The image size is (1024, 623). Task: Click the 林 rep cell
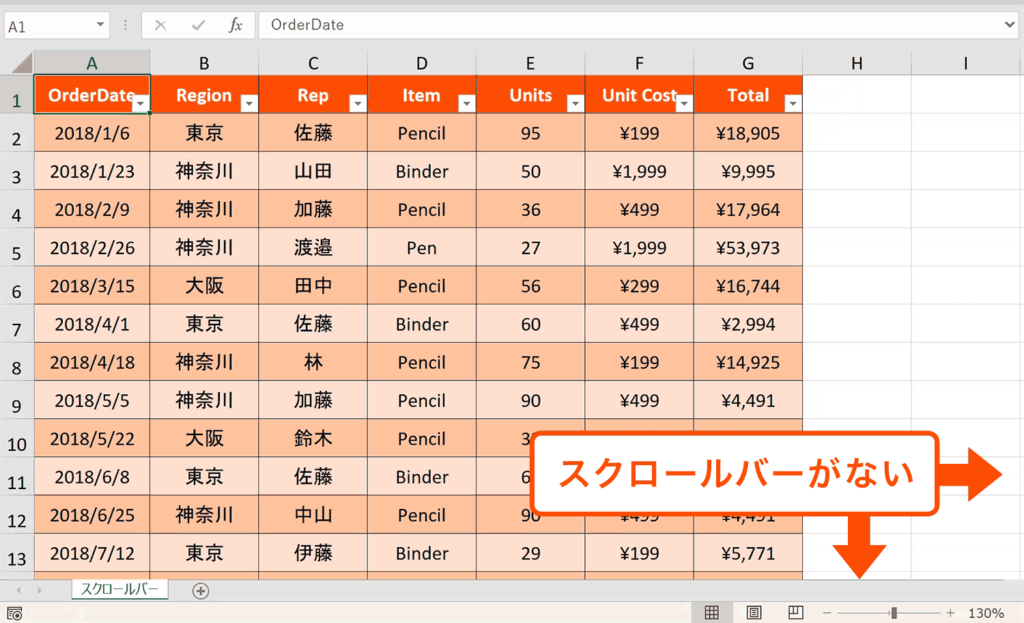coord(313,362)
